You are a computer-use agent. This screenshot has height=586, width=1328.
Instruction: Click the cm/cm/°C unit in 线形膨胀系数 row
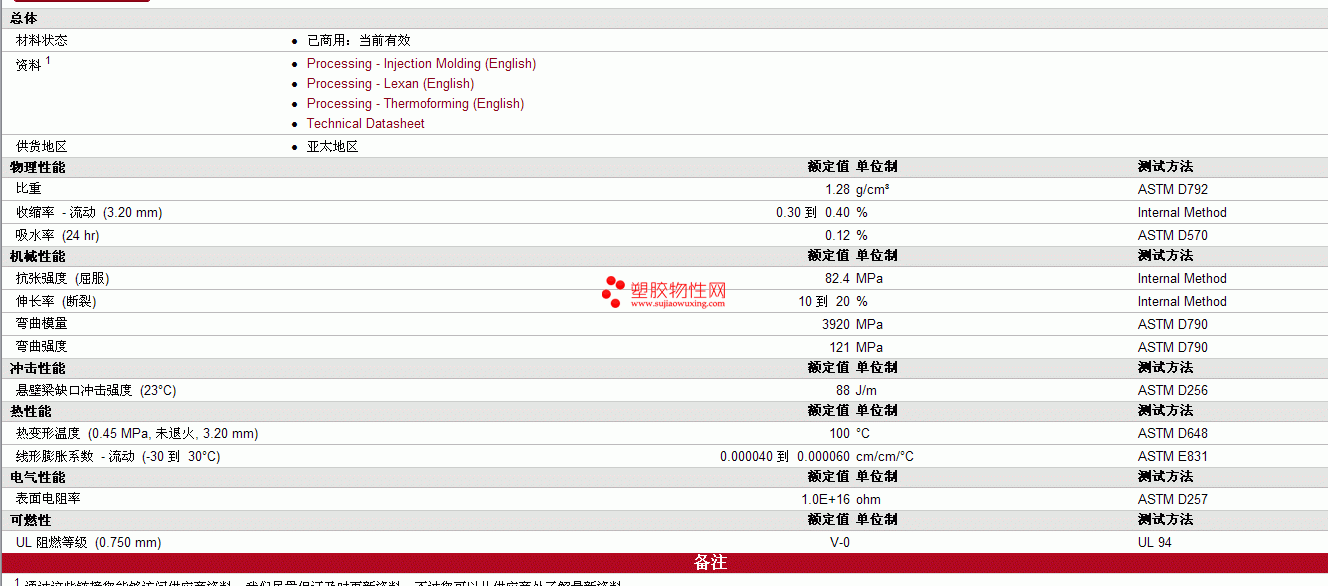[x=885, y=456]
